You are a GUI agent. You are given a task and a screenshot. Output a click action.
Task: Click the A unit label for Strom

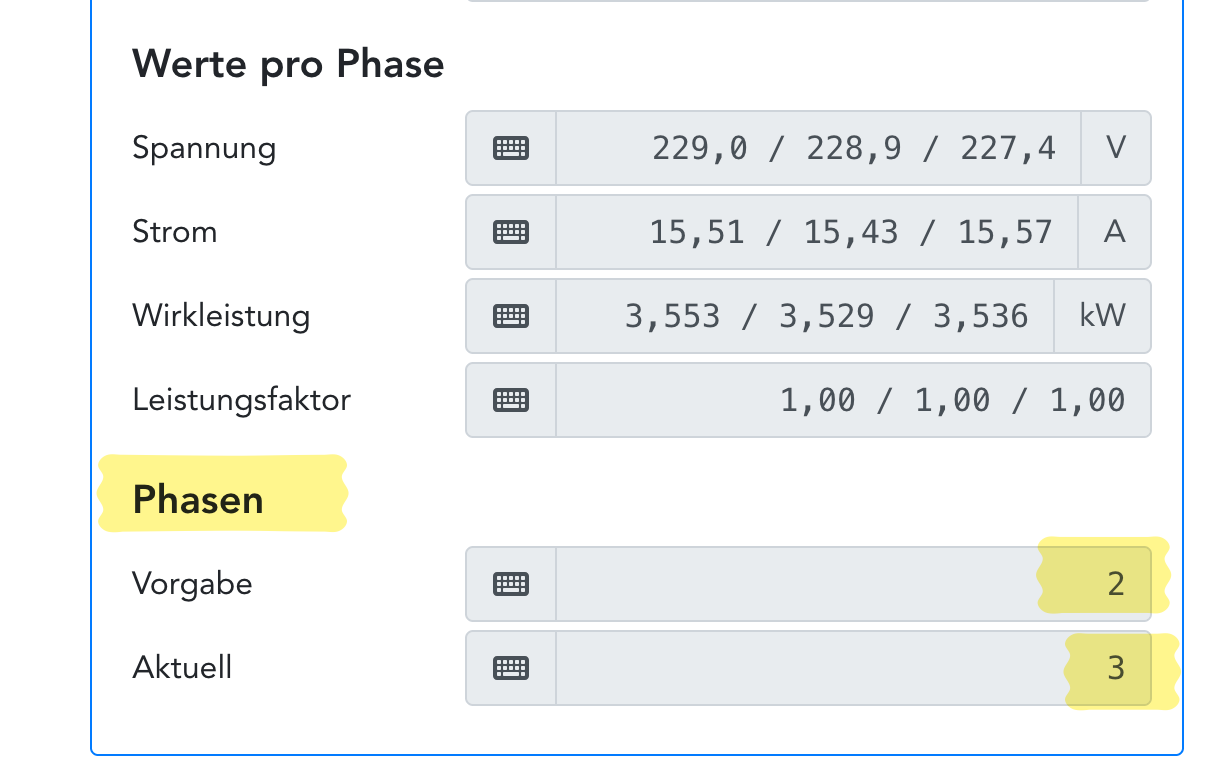point(1114,232)
